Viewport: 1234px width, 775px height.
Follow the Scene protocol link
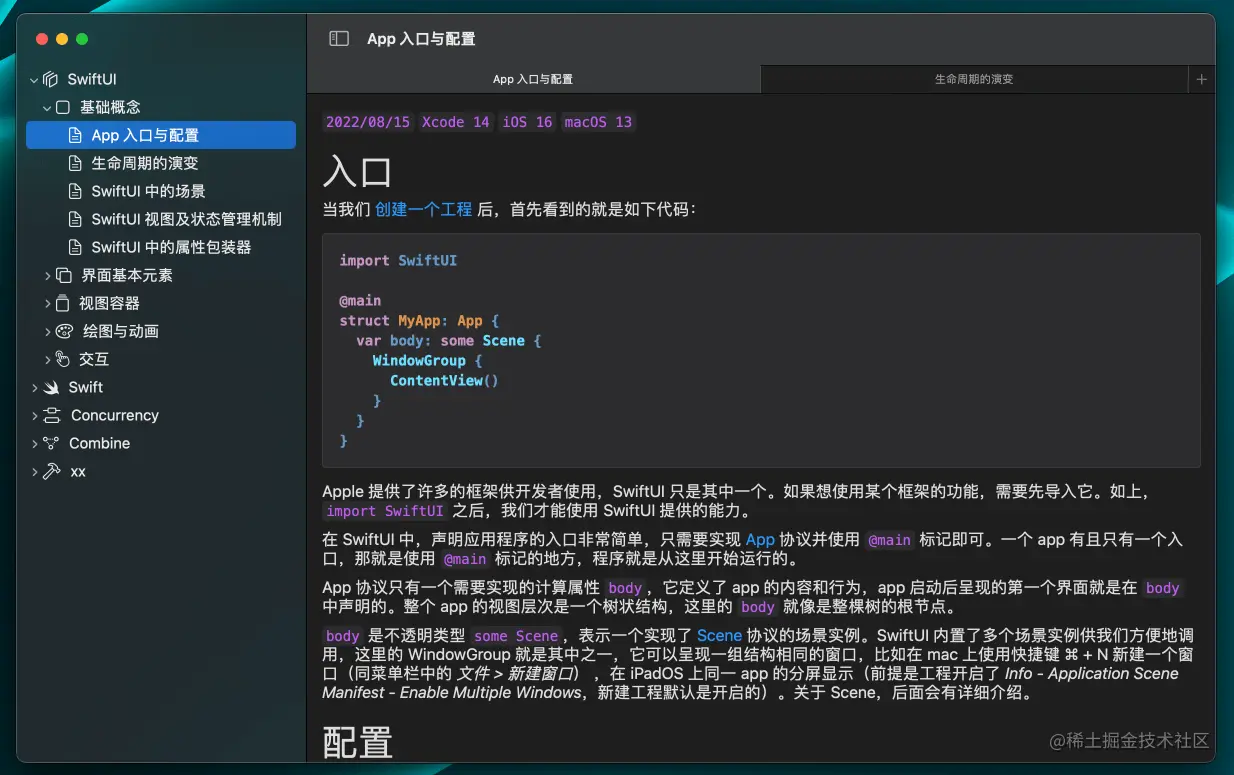(719, 635)
